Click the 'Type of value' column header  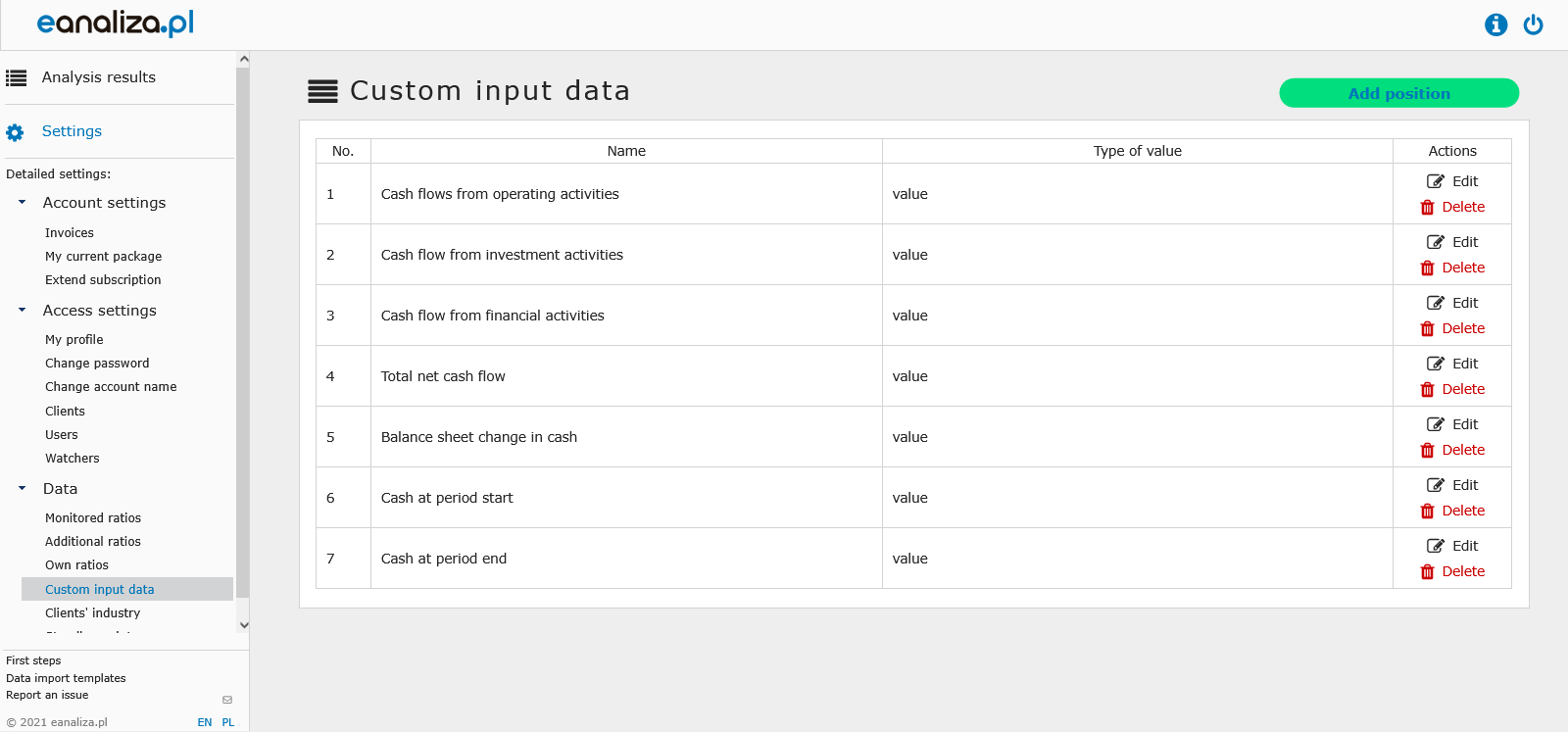point(1138,151)
